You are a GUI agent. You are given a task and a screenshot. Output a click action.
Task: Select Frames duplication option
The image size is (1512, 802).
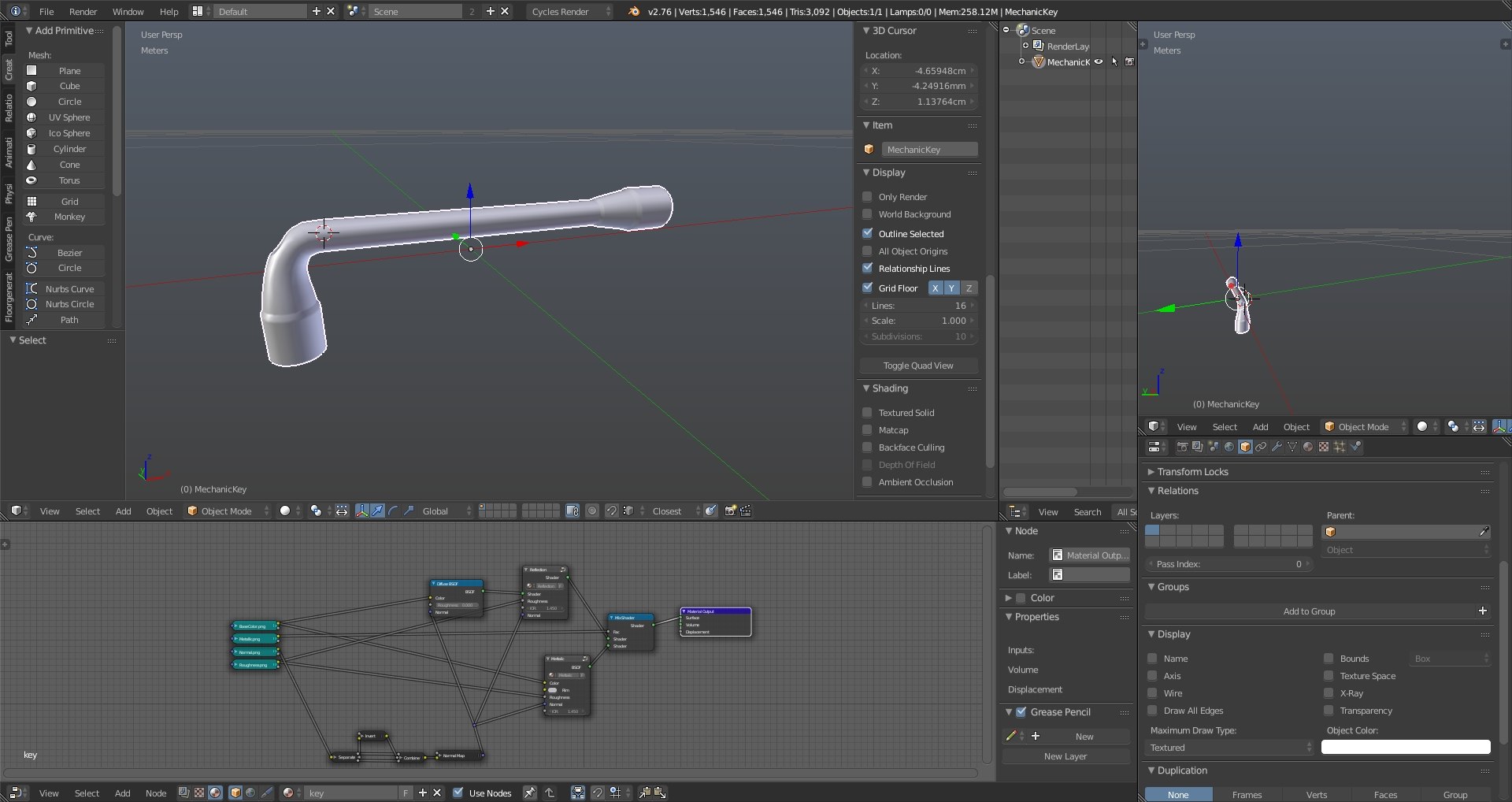(x=1247, y=795)
